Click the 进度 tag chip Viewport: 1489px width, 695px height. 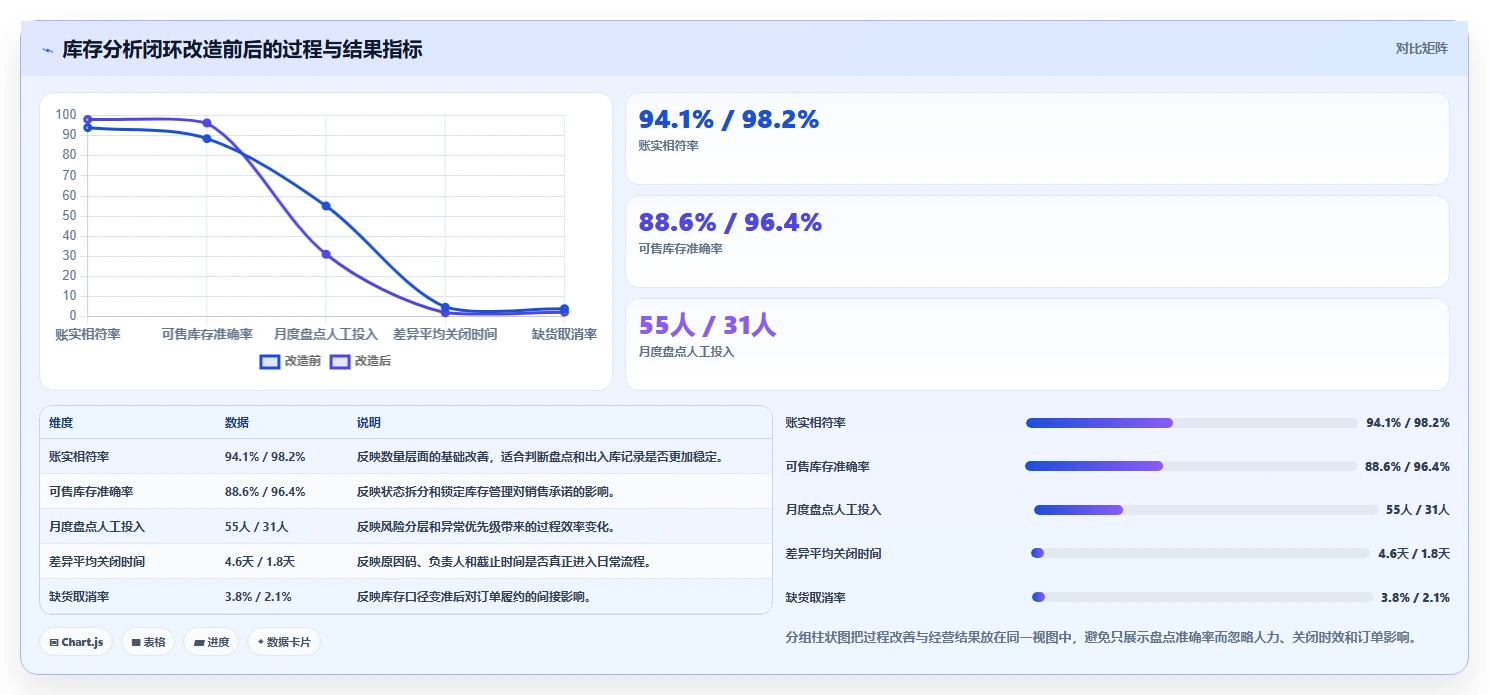coord(211,642)
